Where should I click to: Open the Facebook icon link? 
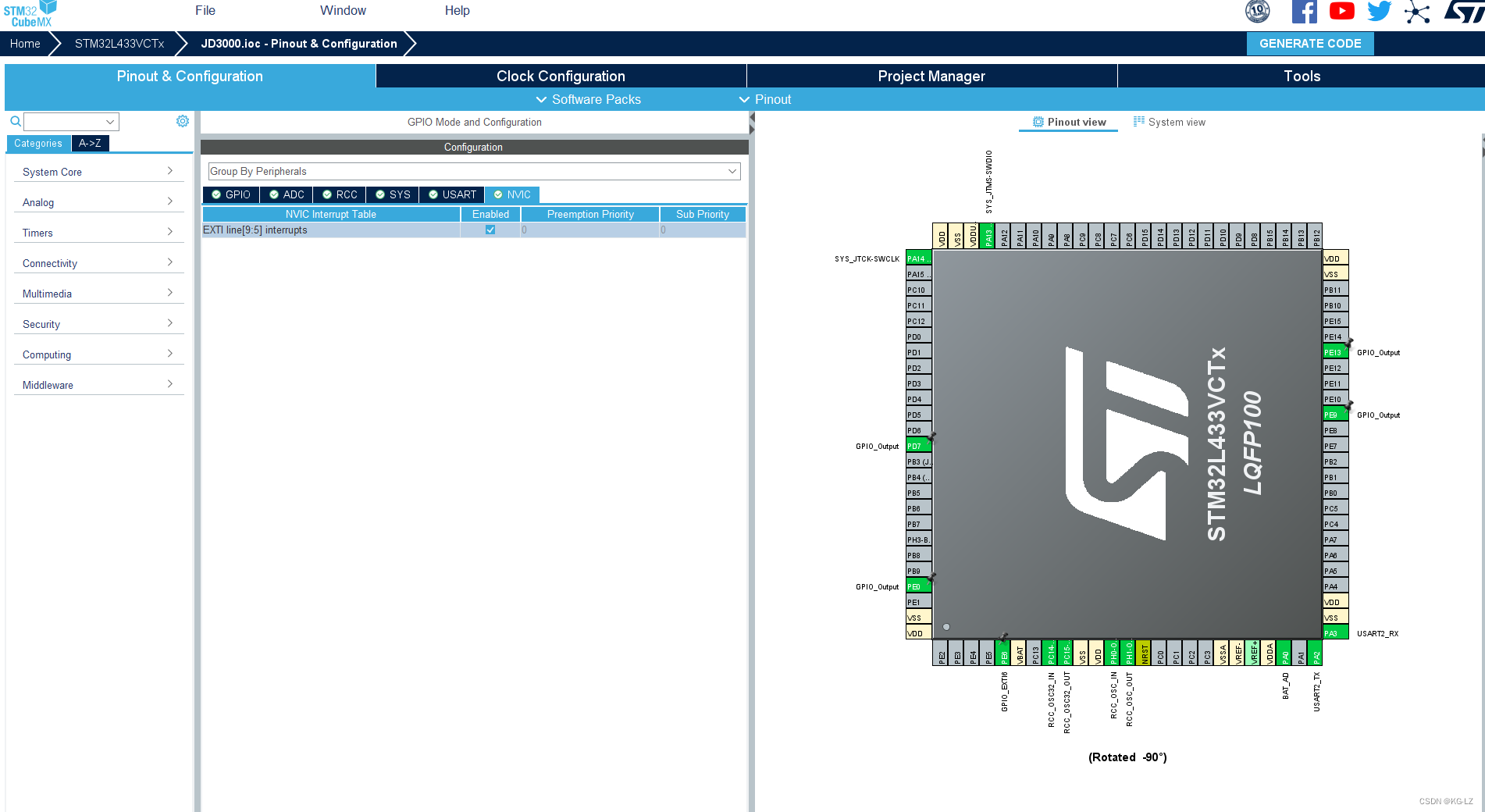pos(1304,12)
